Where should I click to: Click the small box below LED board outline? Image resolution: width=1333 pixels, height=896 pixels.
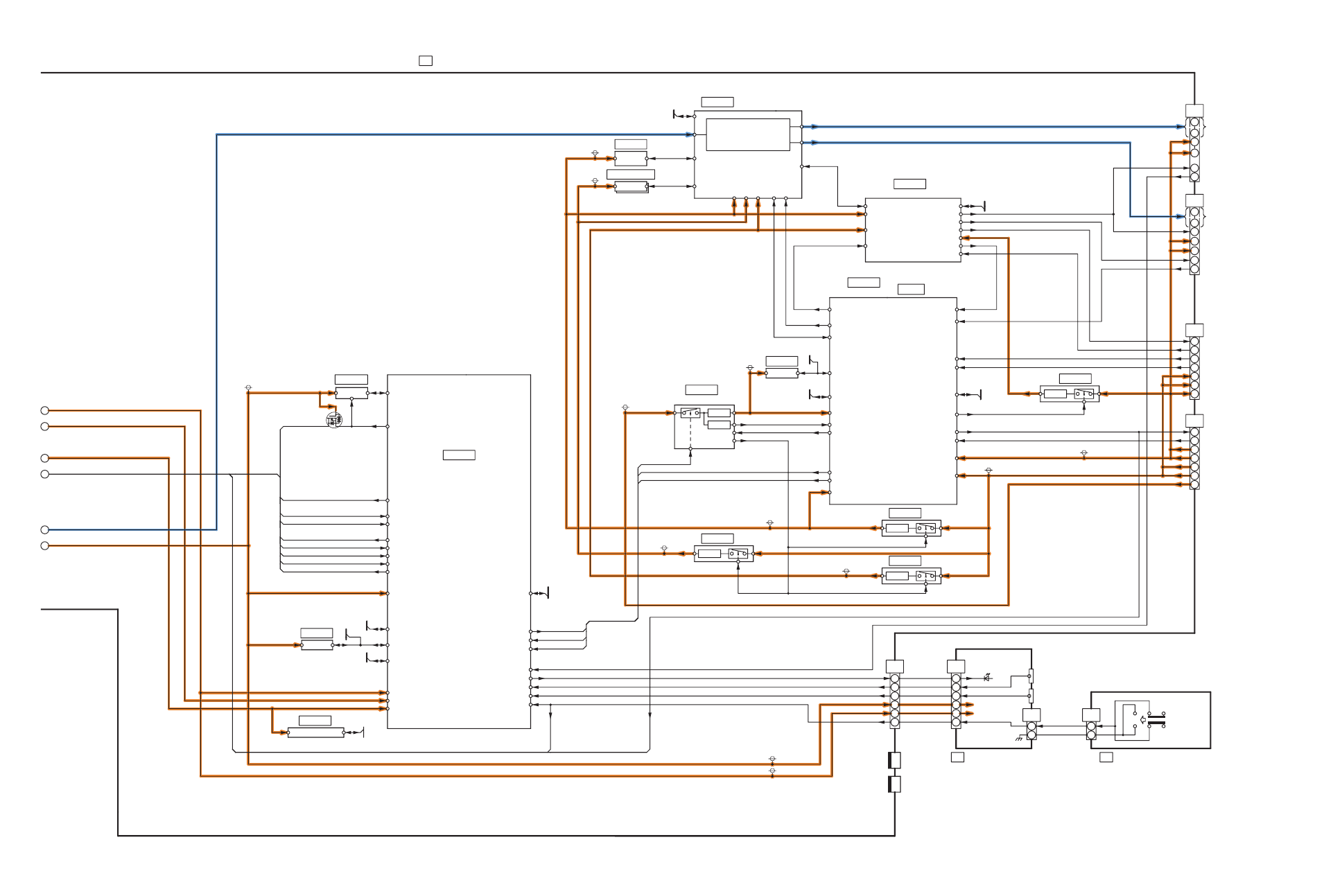(x=957, y=757)
